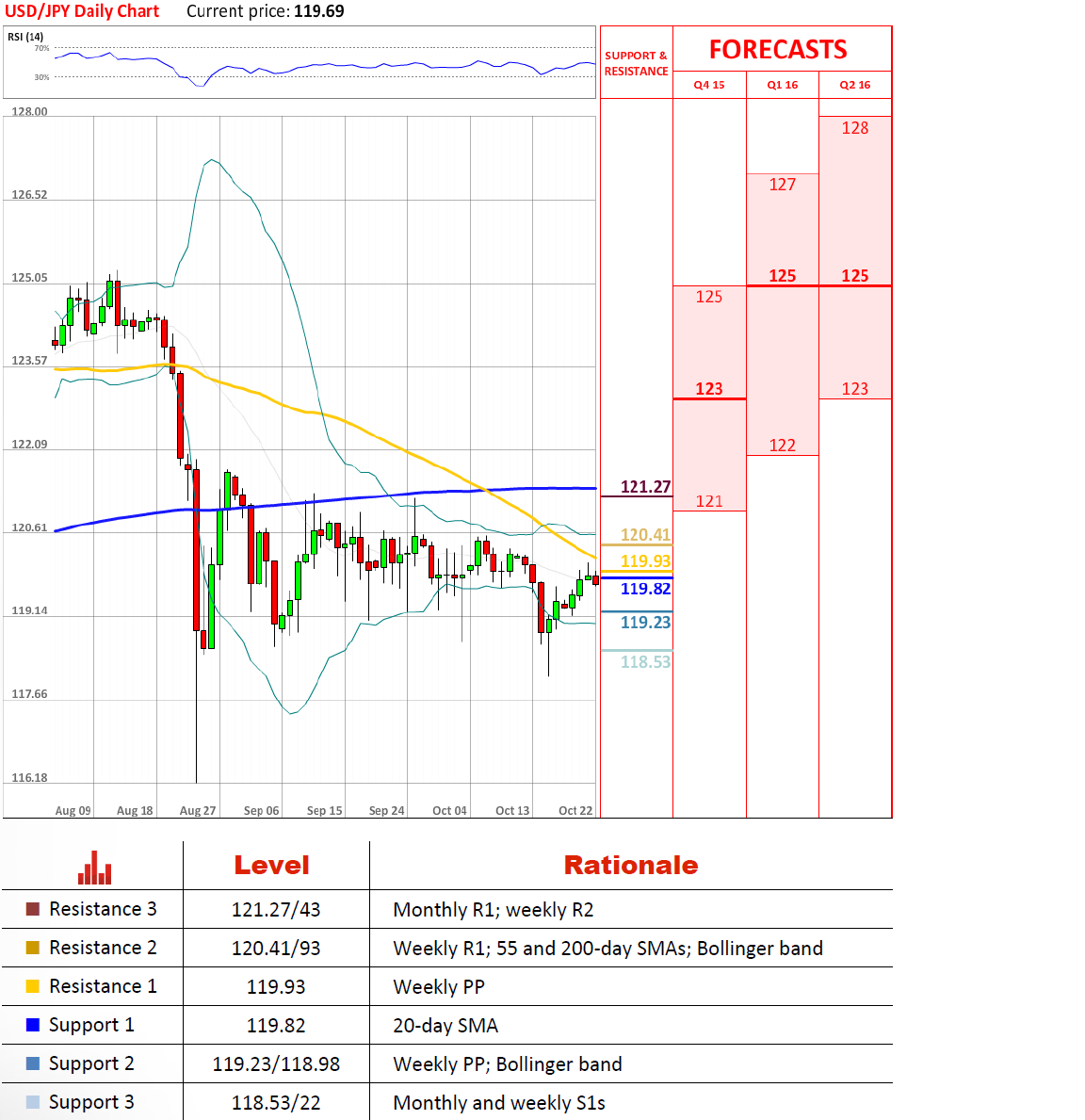
Task: Click the 125.05 price axis label
Action: click(x=29, y=277)
